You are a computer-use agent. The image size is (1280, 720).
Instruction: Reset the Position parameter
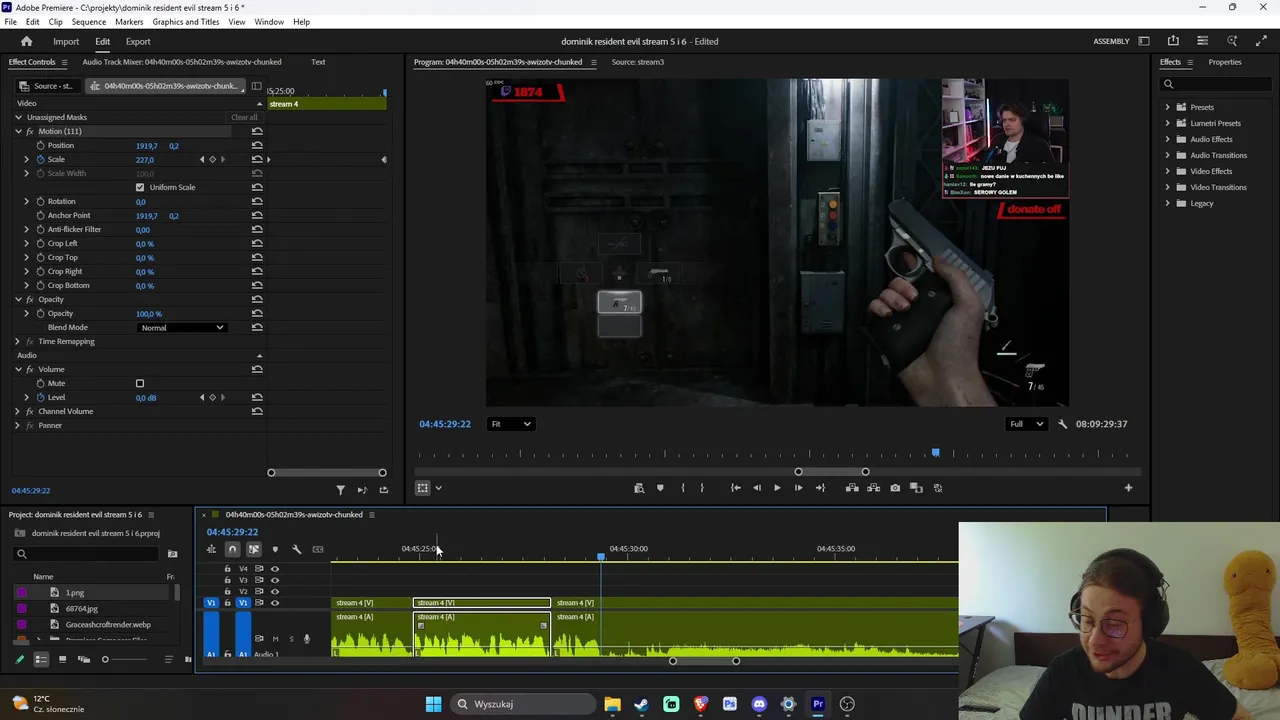point(257,146)
